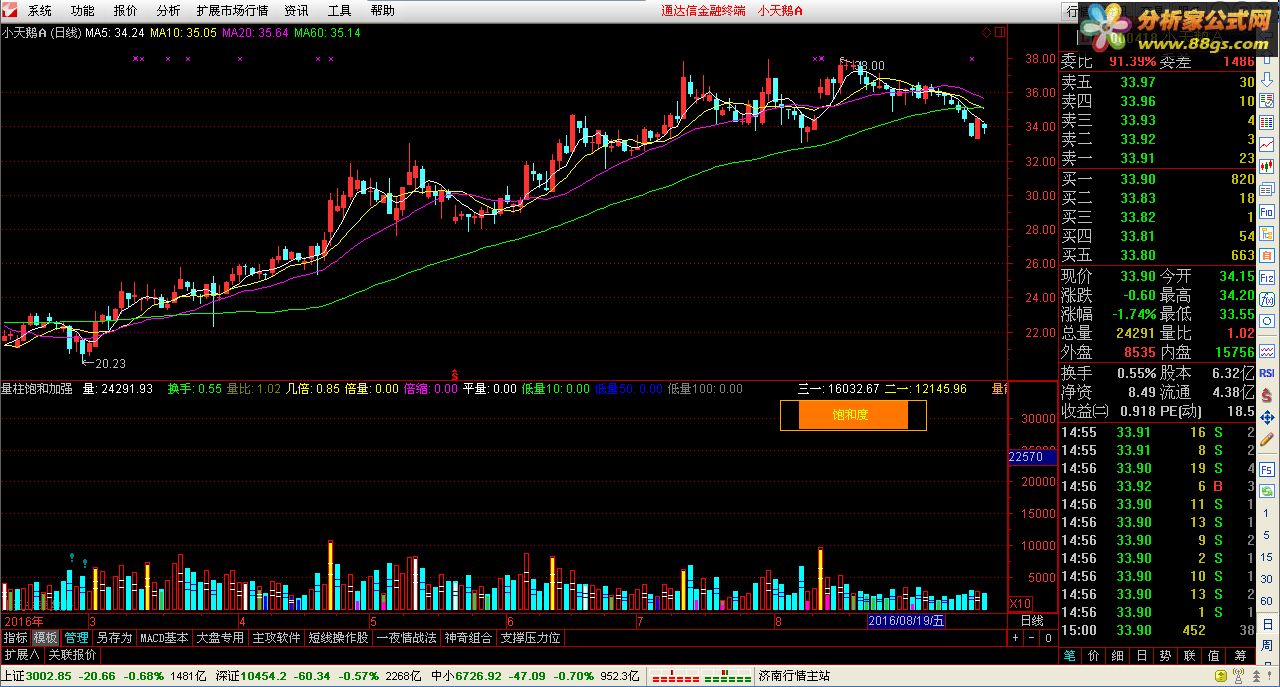
Task: Click the wave indicator icon in right toolbar
Action: pos(1267,351)
